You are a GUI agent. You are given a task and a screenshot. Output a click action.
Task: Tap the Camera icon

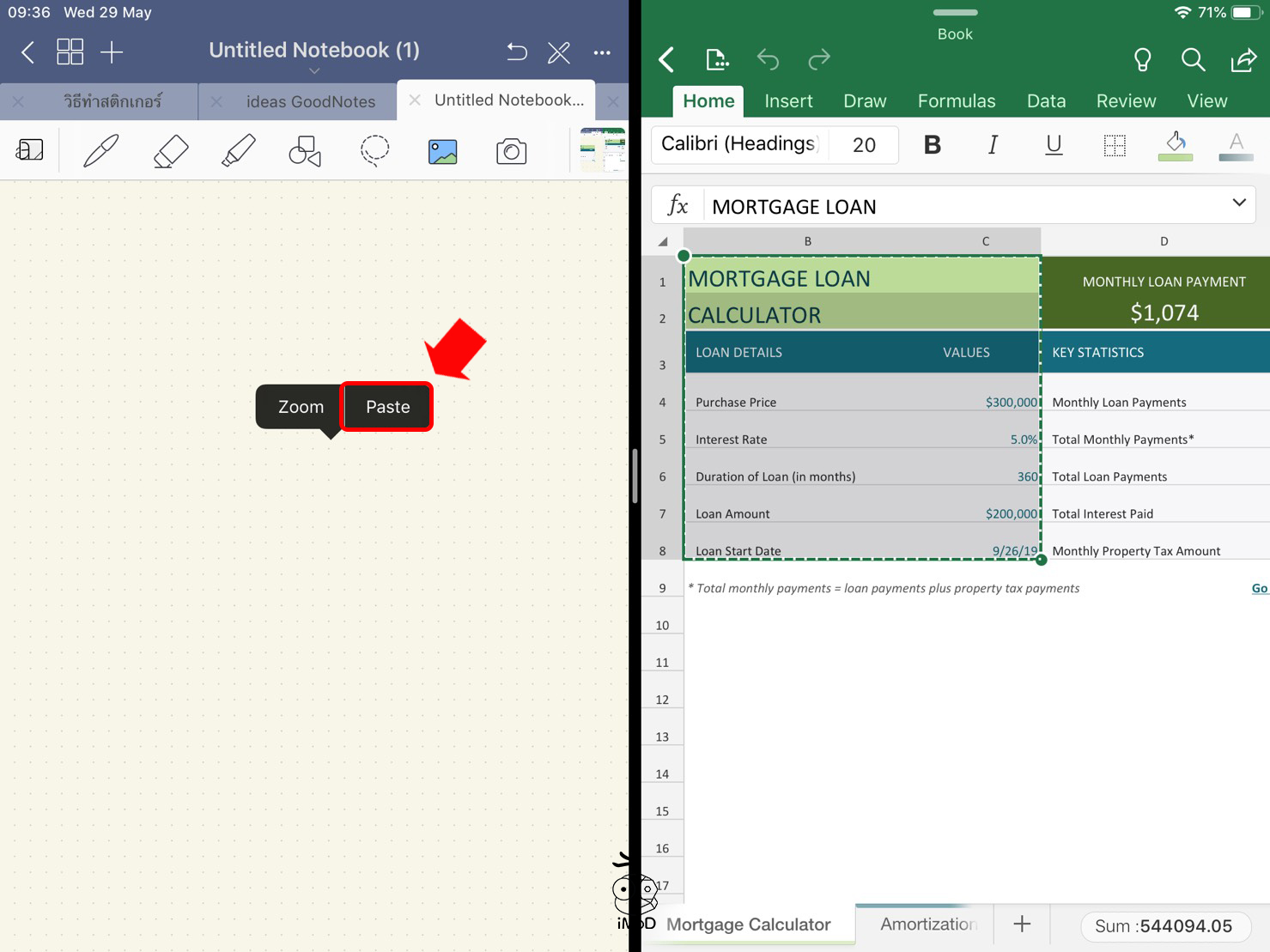[x=511, y=152]
